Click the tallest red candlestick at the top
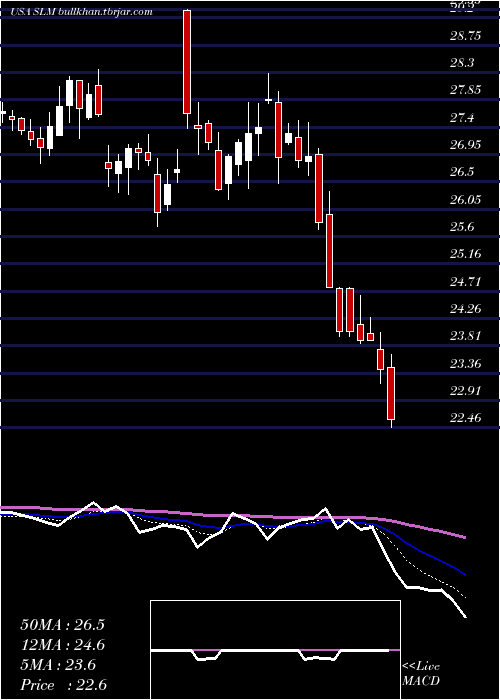This screenshot has height=700, width=500. [187, 62]
